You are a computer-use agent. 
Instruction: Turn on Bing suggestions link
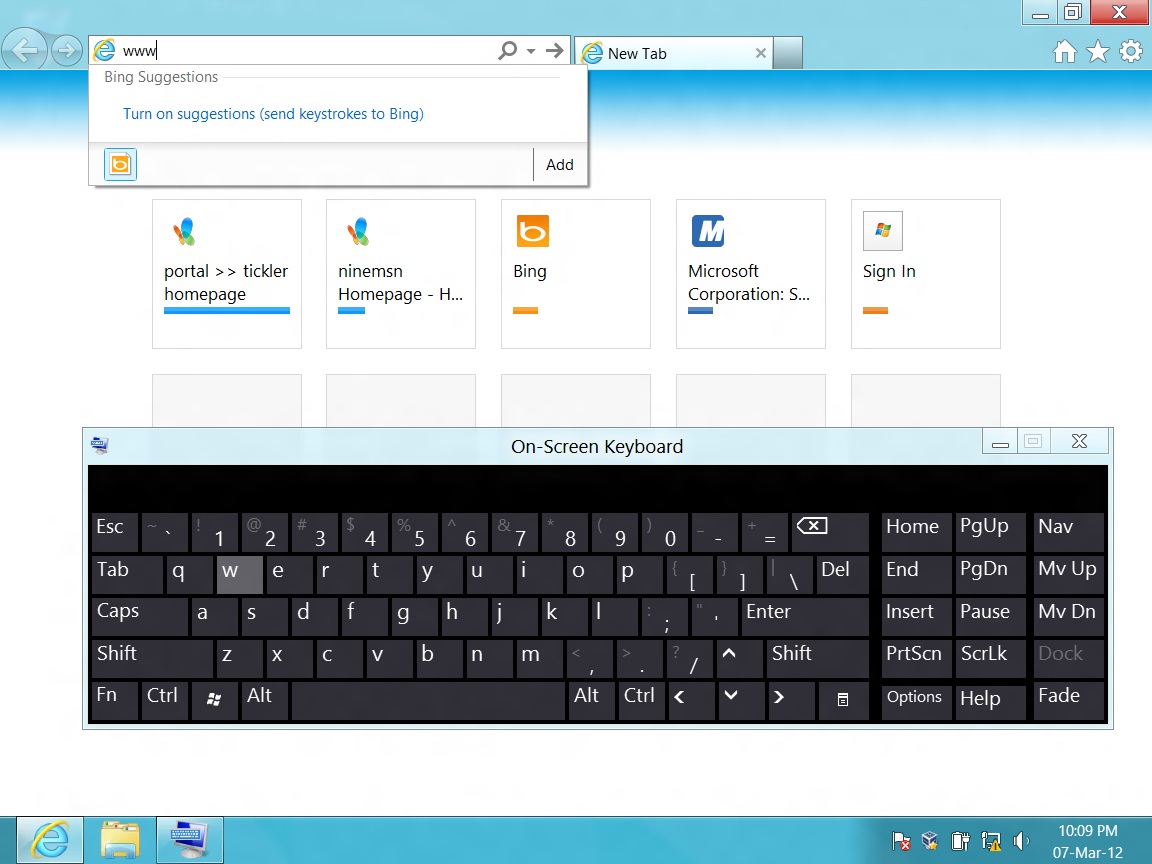[x=273, y=114]
